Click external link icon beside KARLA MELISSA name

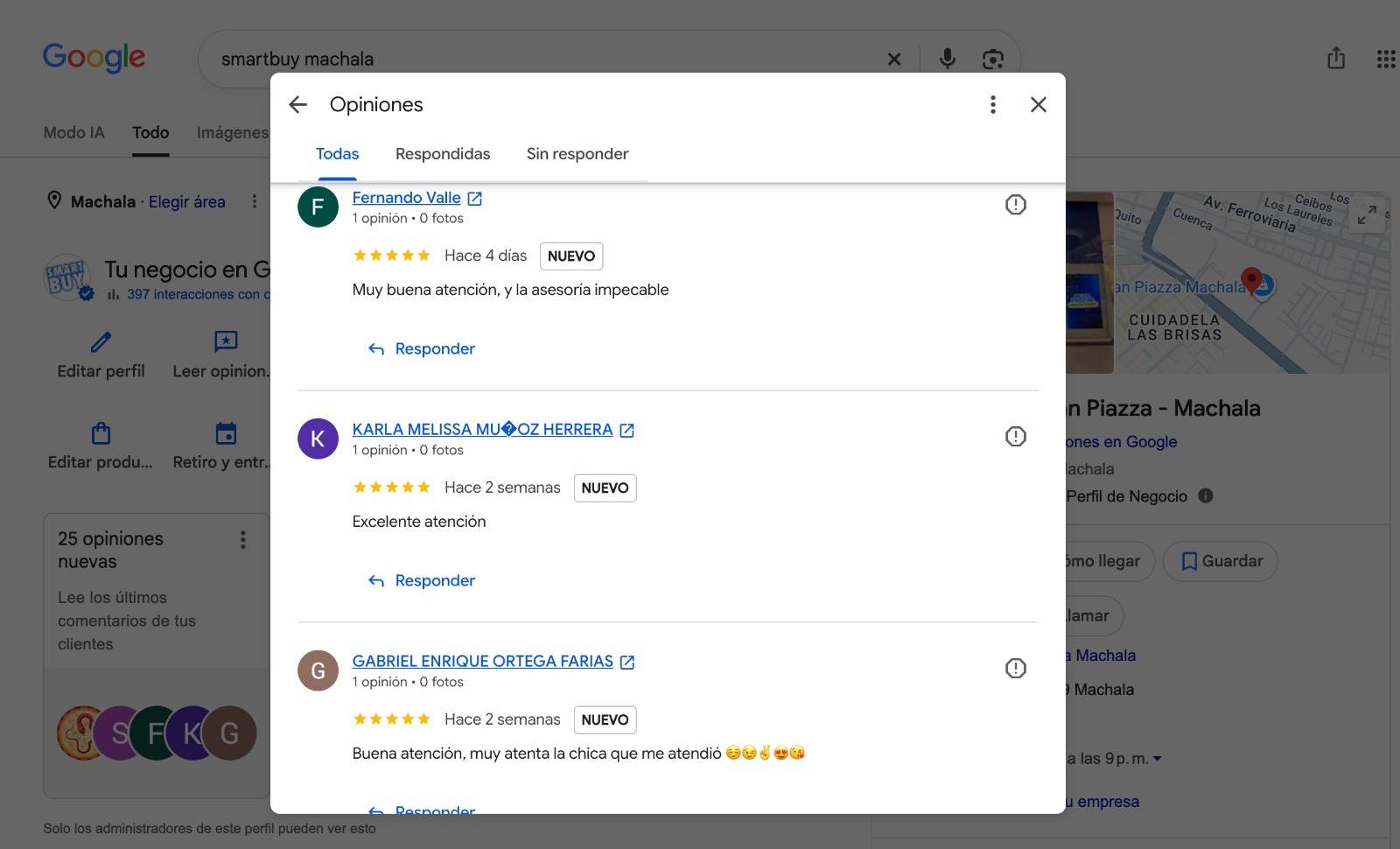tap(627, 431)
